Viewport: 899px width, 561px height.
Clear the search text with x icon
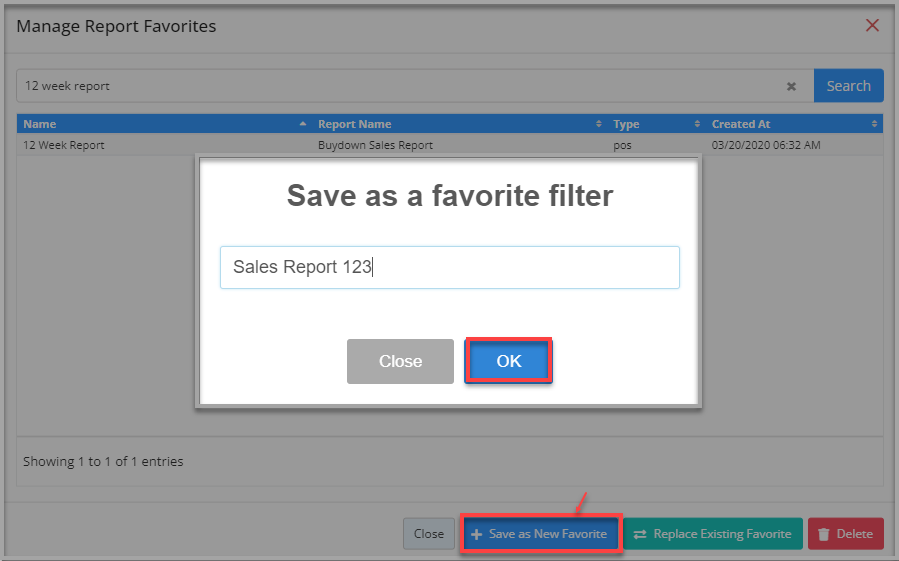pos(791,87)
